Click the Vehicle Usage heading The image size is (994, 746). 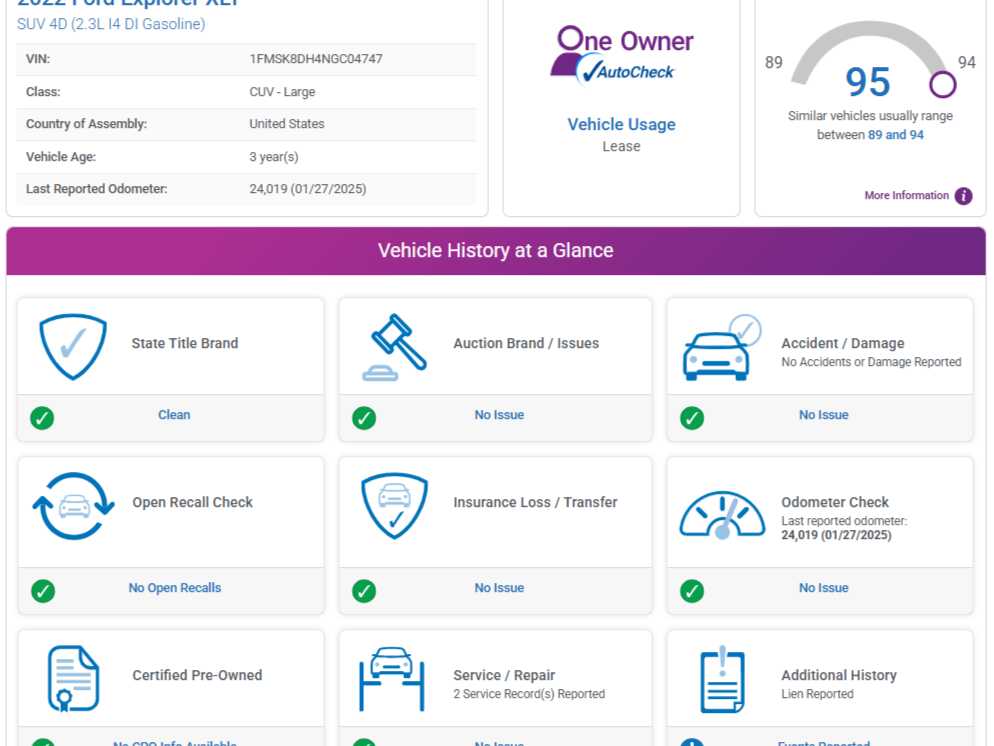[x=621, y=124]
